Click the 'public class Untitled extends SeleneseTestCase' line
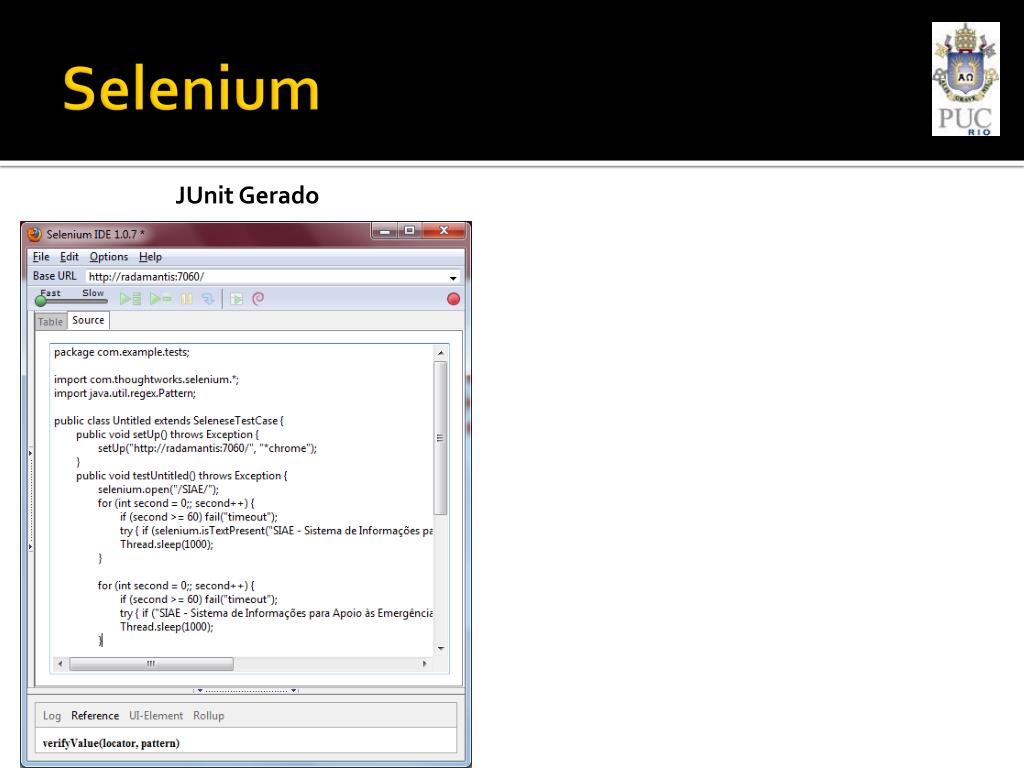Viewport: 1024px width, 768px height. 169,421
